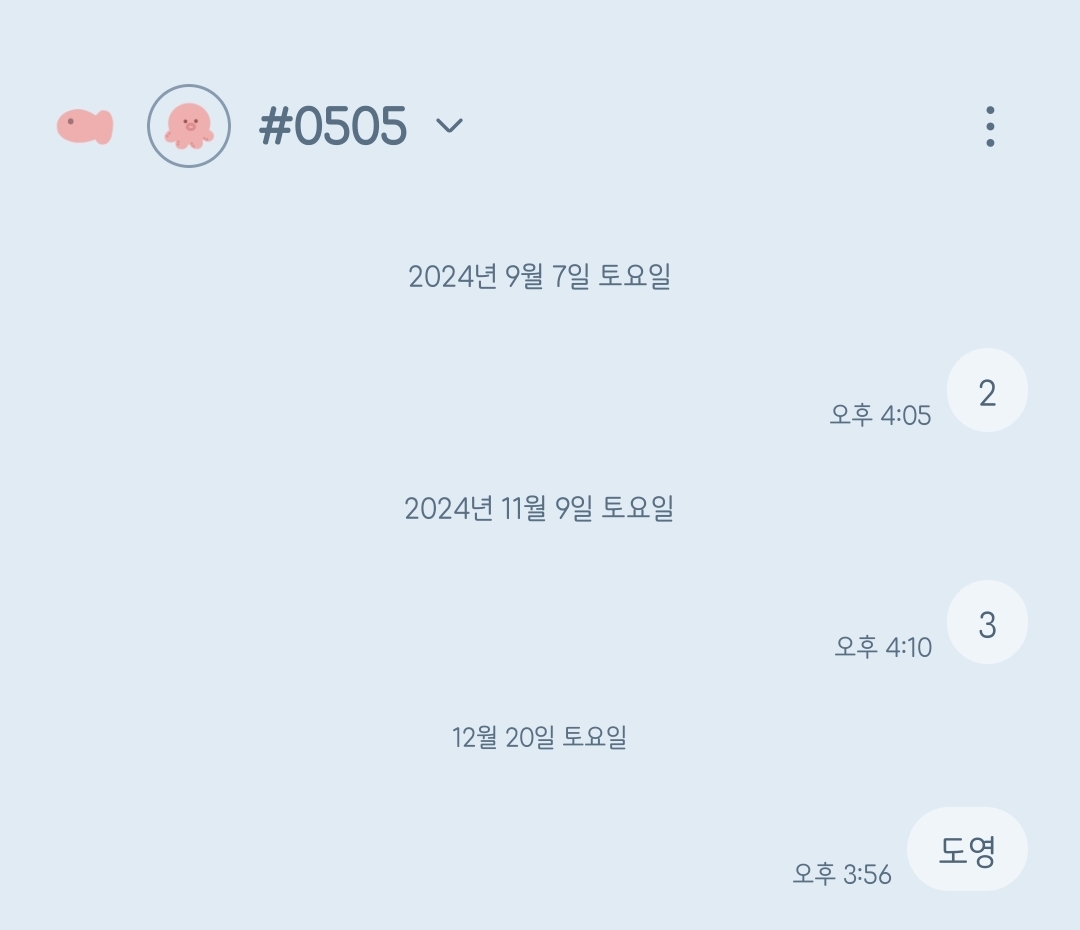Select the message bubble showing 3
The width and height of the screenshot is (1080, 930).
[x=987, y=622]
